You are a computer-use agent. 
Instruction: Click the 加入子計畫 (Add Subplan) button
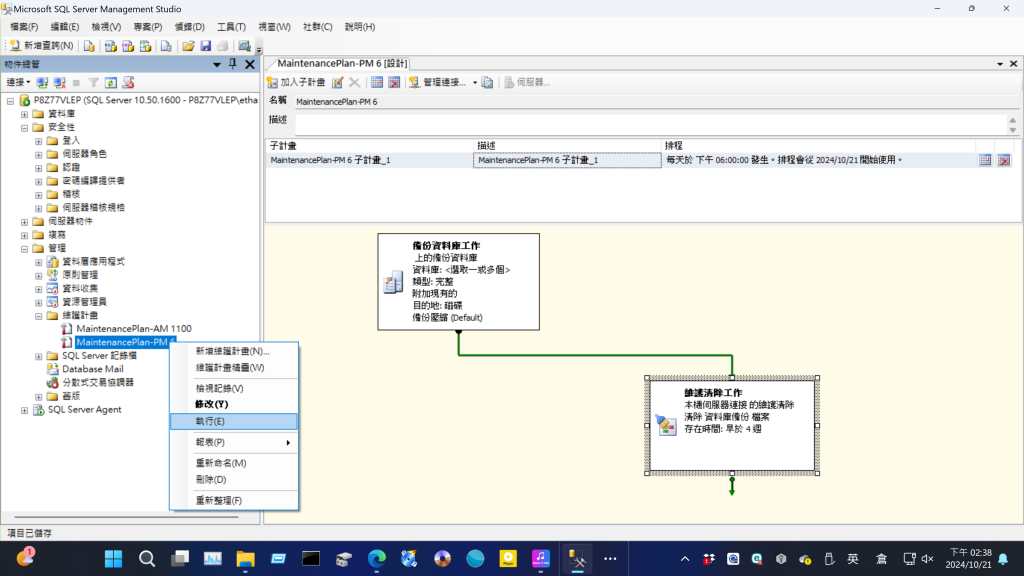tap(296, 82)
